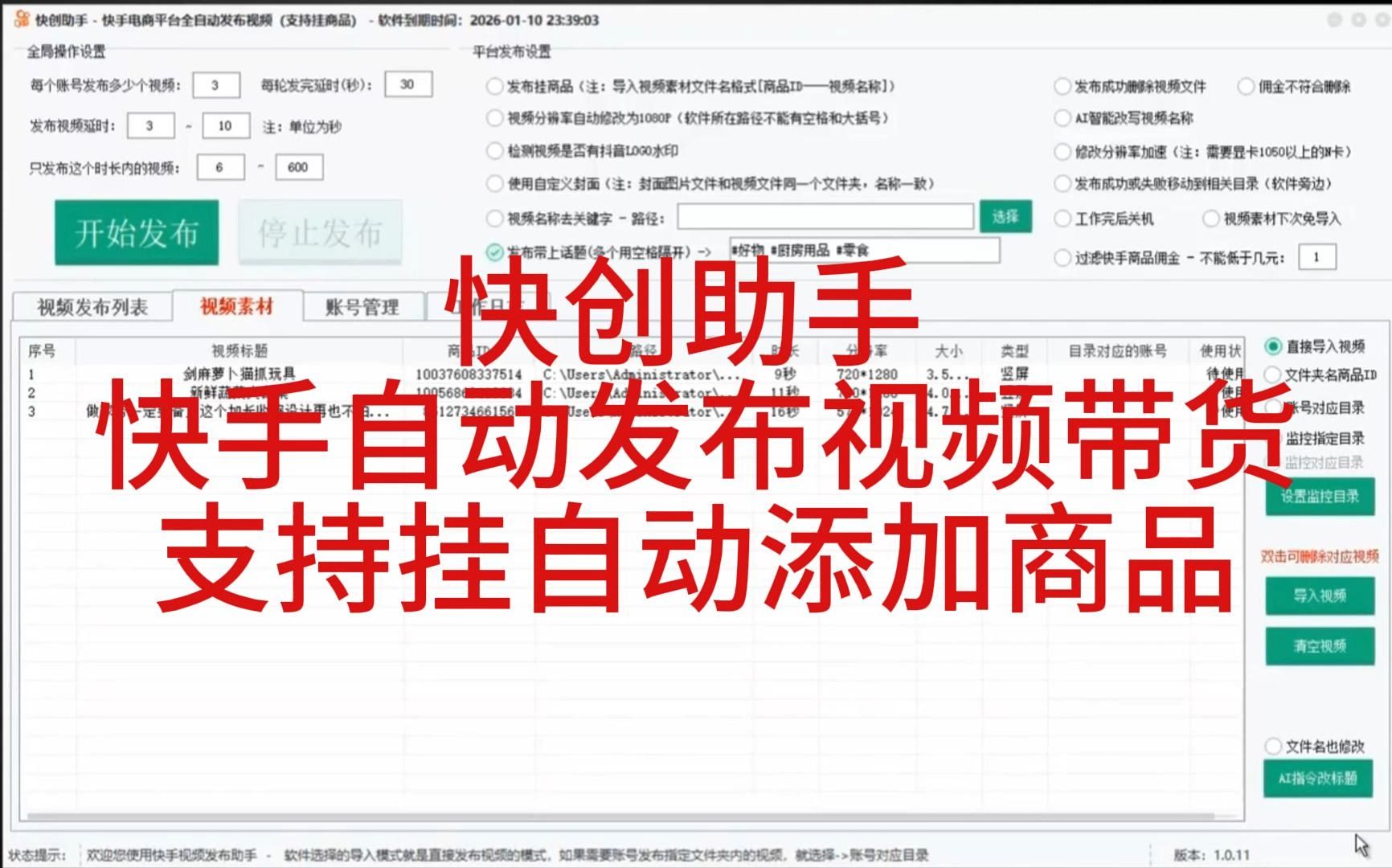Toggle 视频分辨率自动修改为1080P option
The width and height of the screenshot is (1392, 868).
494,118
